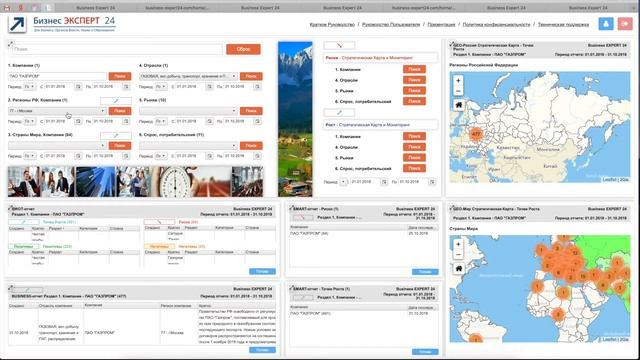Expand the GEO-Россия map panel icon
The height and width of the screenshot is (360, 640).
pos(451,44)
